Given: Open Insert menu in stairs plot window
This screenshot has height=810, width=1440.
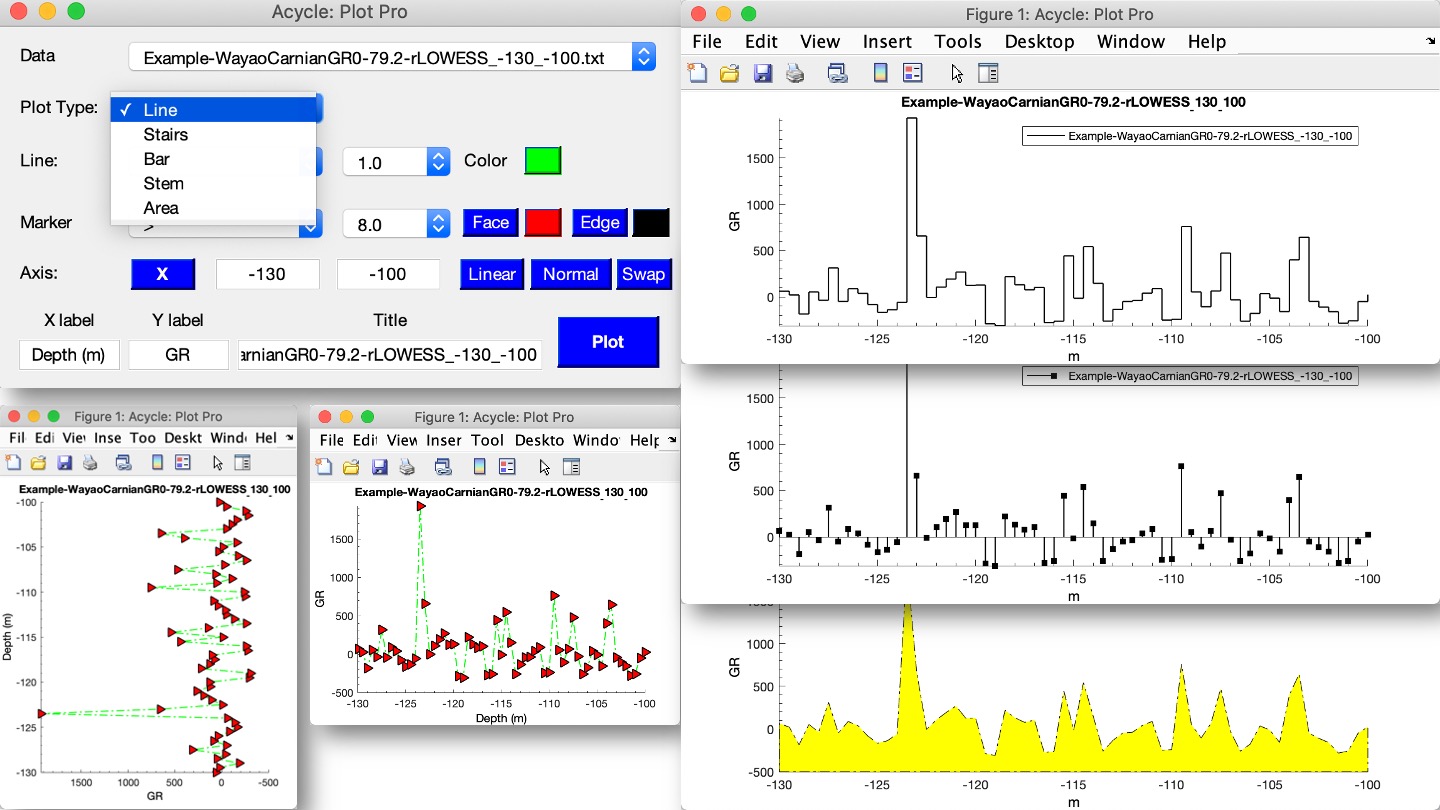Looking at the screenshot, I should 887,41.
